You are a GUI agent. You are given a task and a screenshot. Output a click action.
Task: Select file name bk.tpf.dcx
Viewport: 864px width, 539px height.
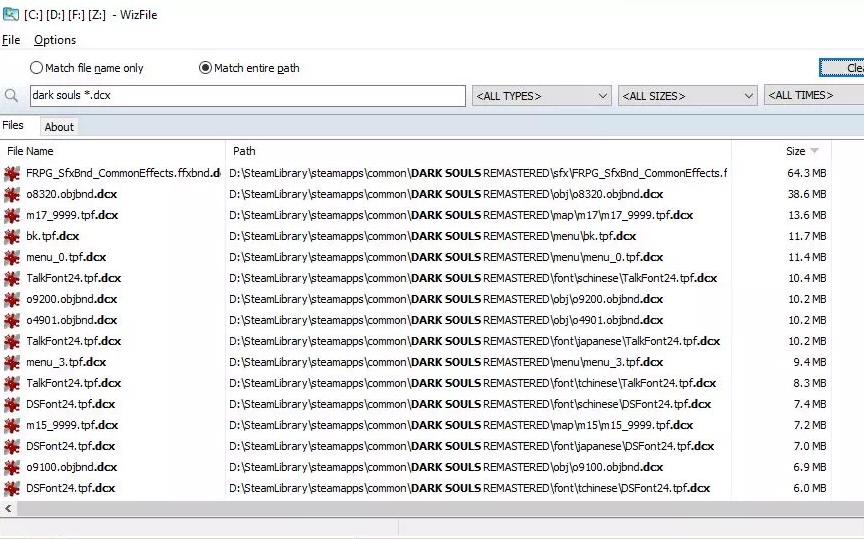coord(53,236)
